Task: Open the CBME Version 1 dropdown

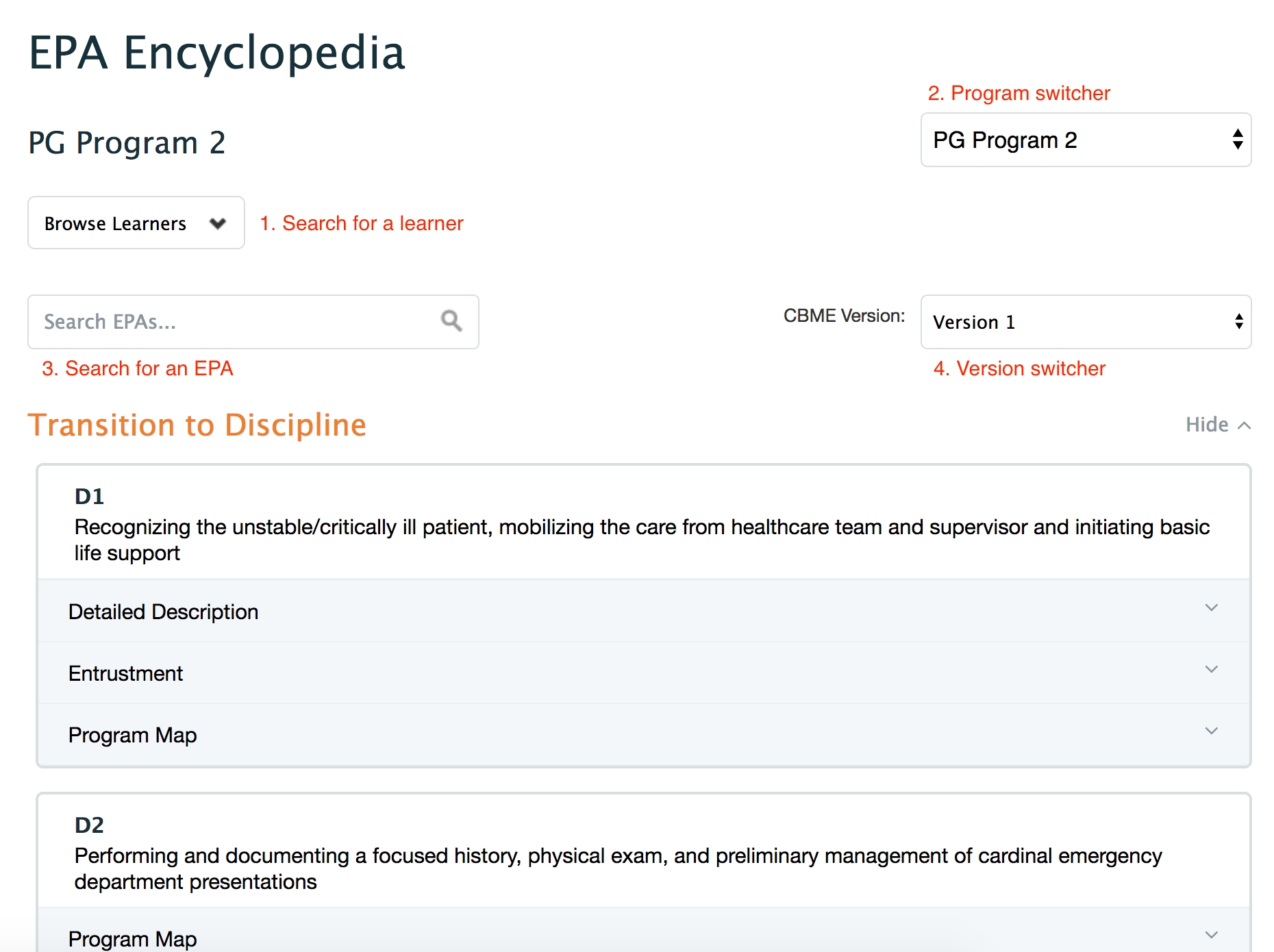Action: (x=1085, y=322)
